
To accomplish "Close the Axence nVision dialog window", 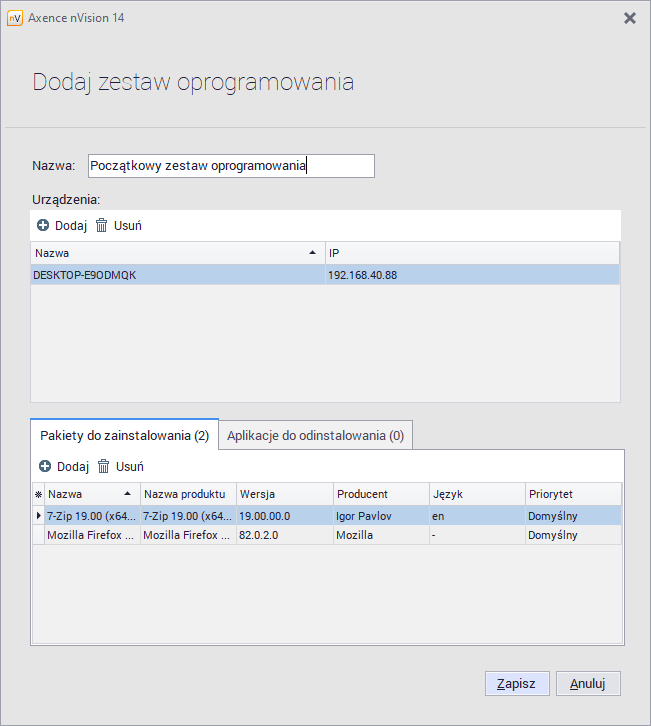I will pyautogui.click(x=629, y=18).
